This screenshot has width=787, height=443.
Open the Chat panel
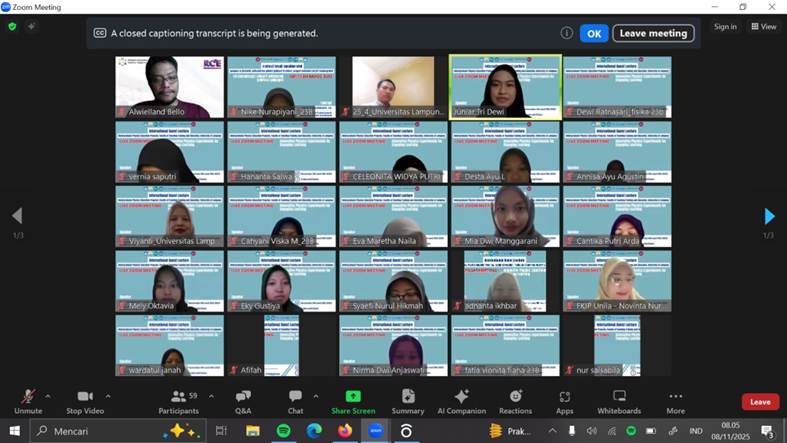coord(295,399)
